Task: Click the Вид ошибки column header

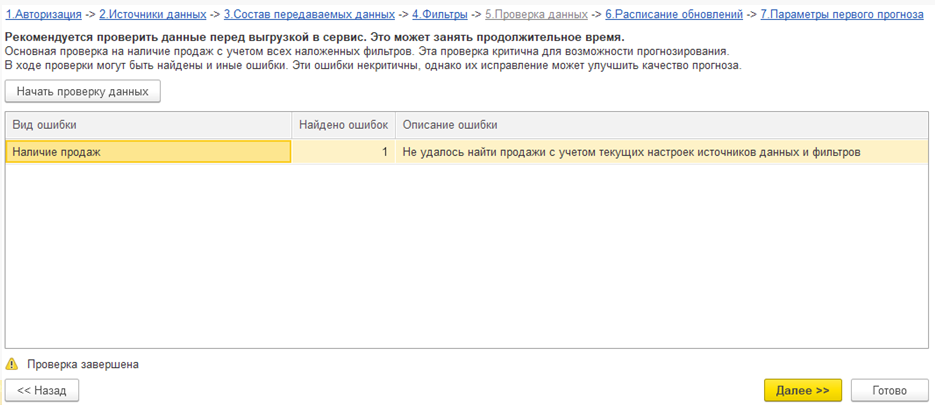Action: click(148, 125)
